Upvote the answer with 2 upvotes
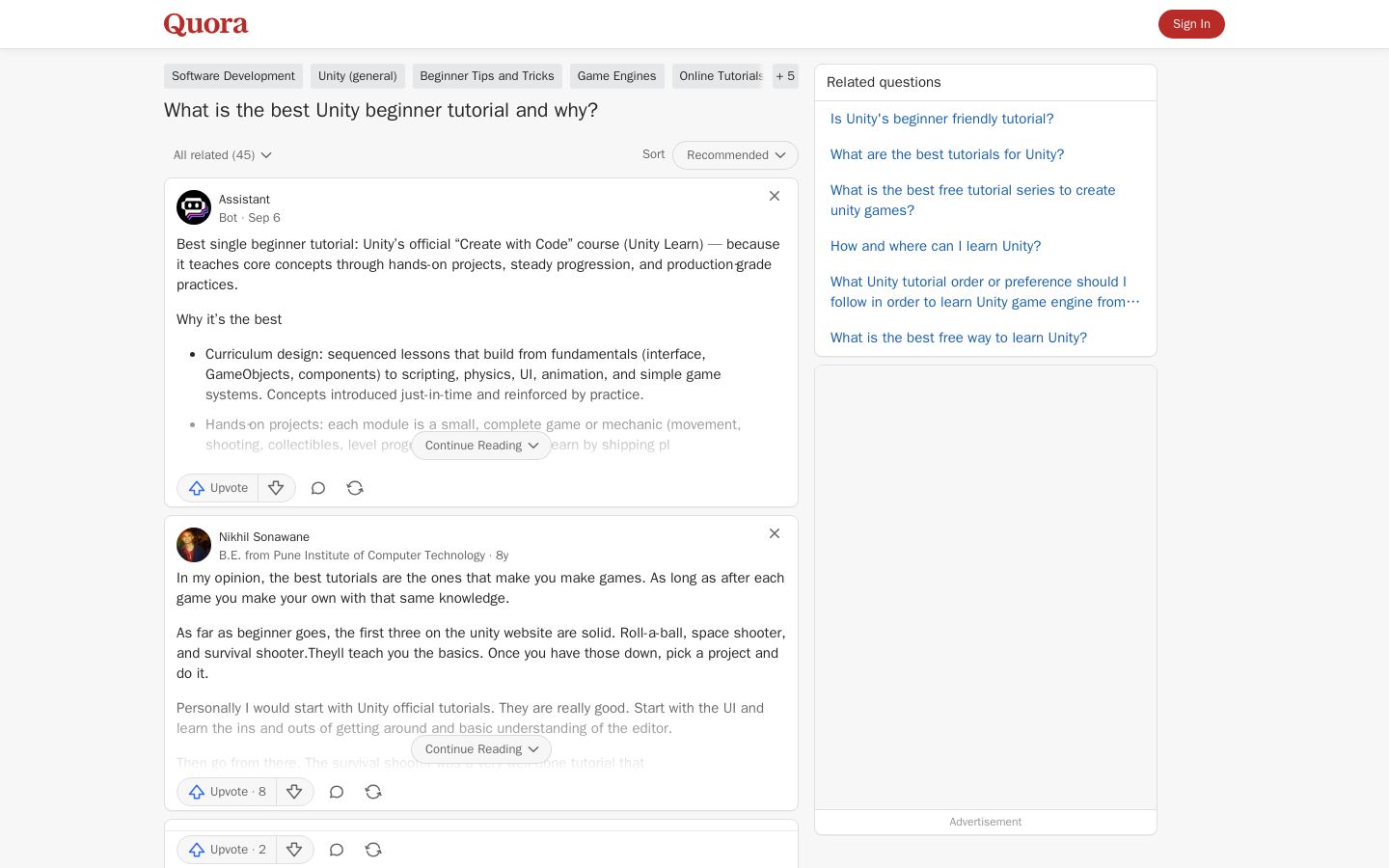This screenshot has width=1389, height=868. [x=228, y=850]
